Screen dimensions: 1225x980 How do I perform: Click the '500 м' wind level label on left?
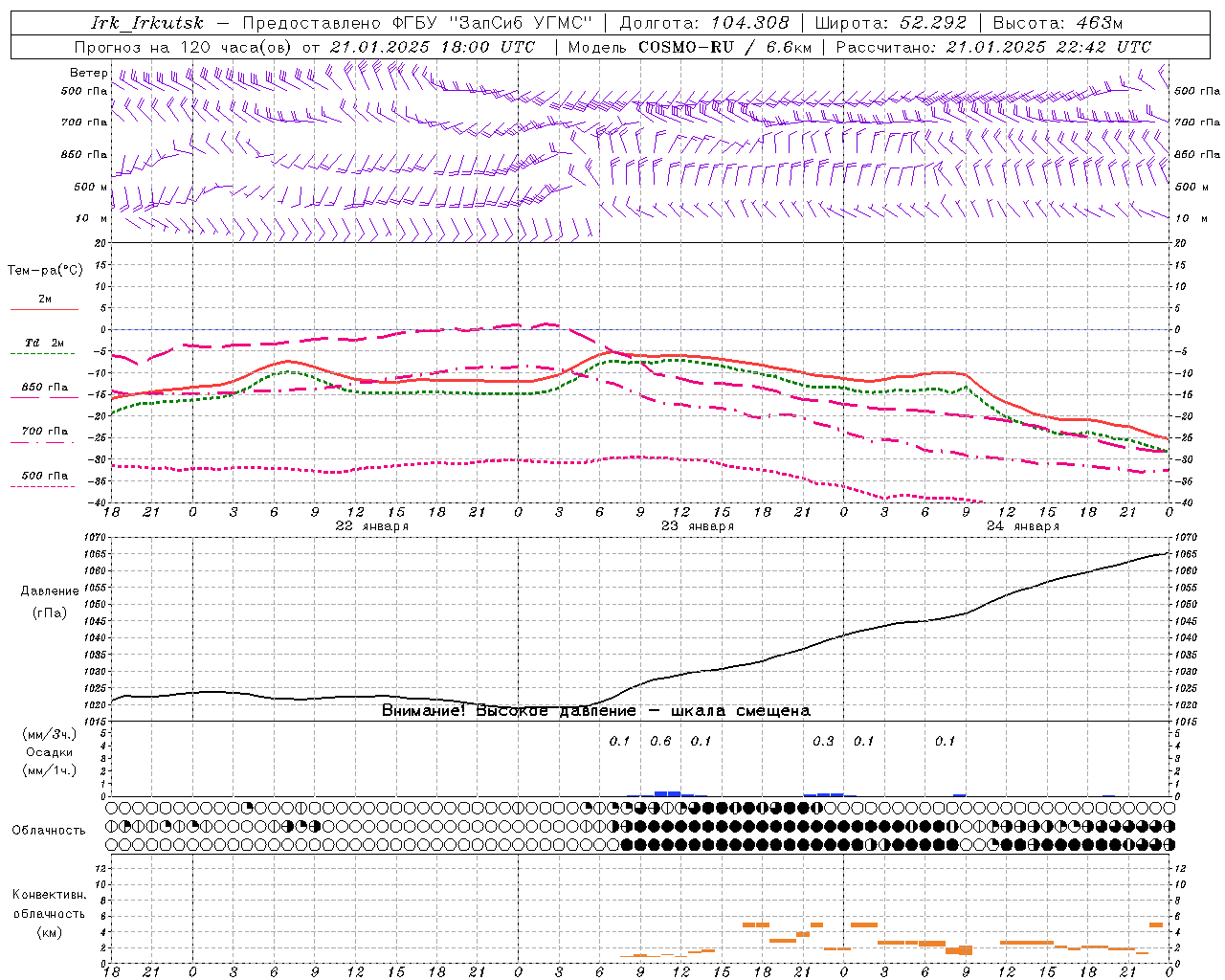(91, 187)
